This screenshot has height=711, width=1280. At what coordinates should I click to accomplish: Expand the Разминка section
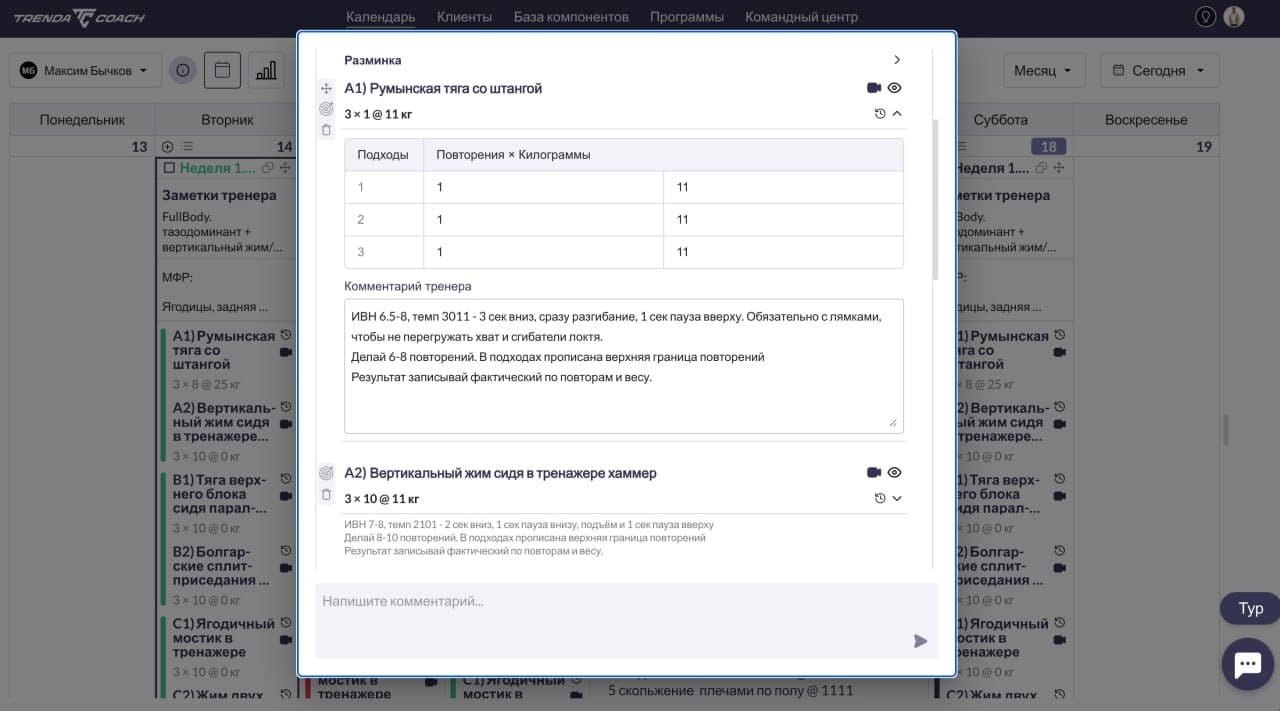tap(897, 60)
